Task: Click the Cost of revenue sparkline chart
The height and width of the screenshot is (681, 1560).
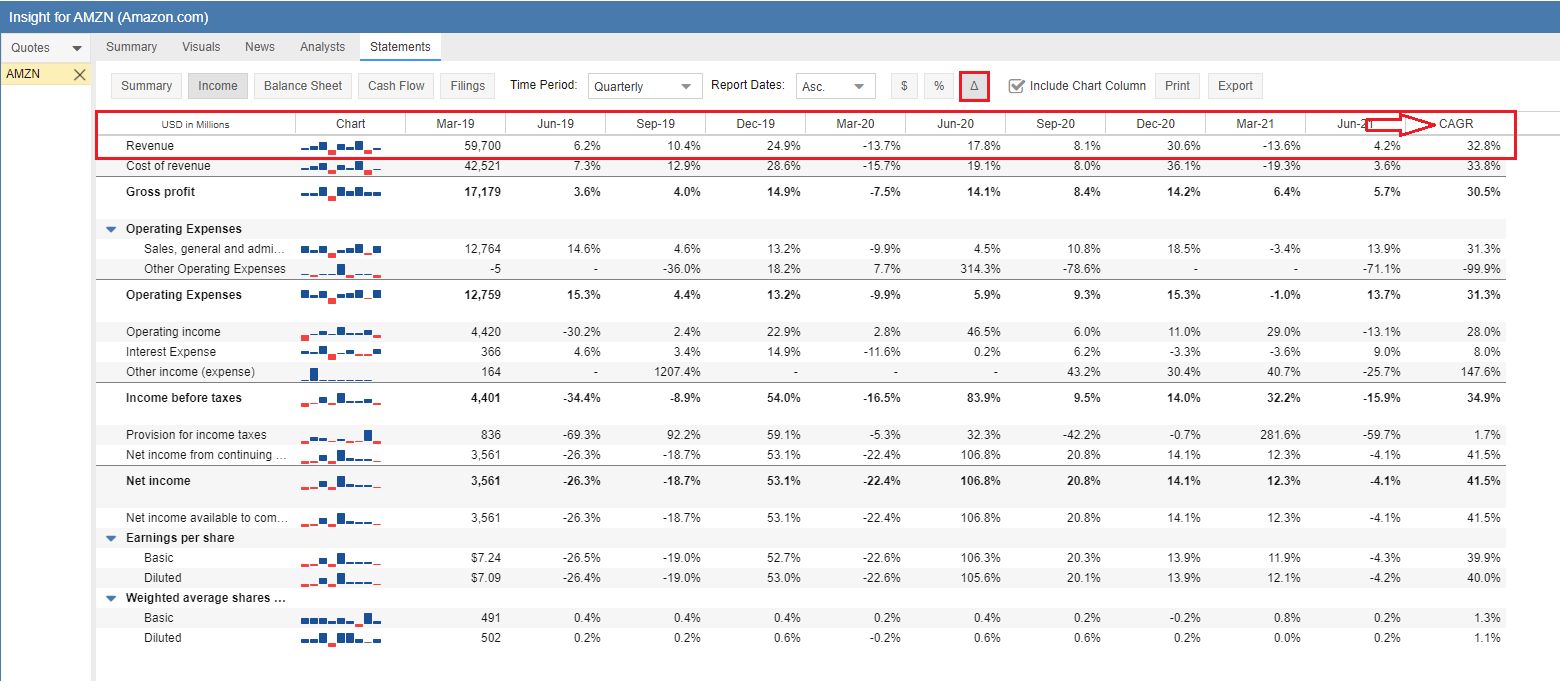Action: coord(341,166)
